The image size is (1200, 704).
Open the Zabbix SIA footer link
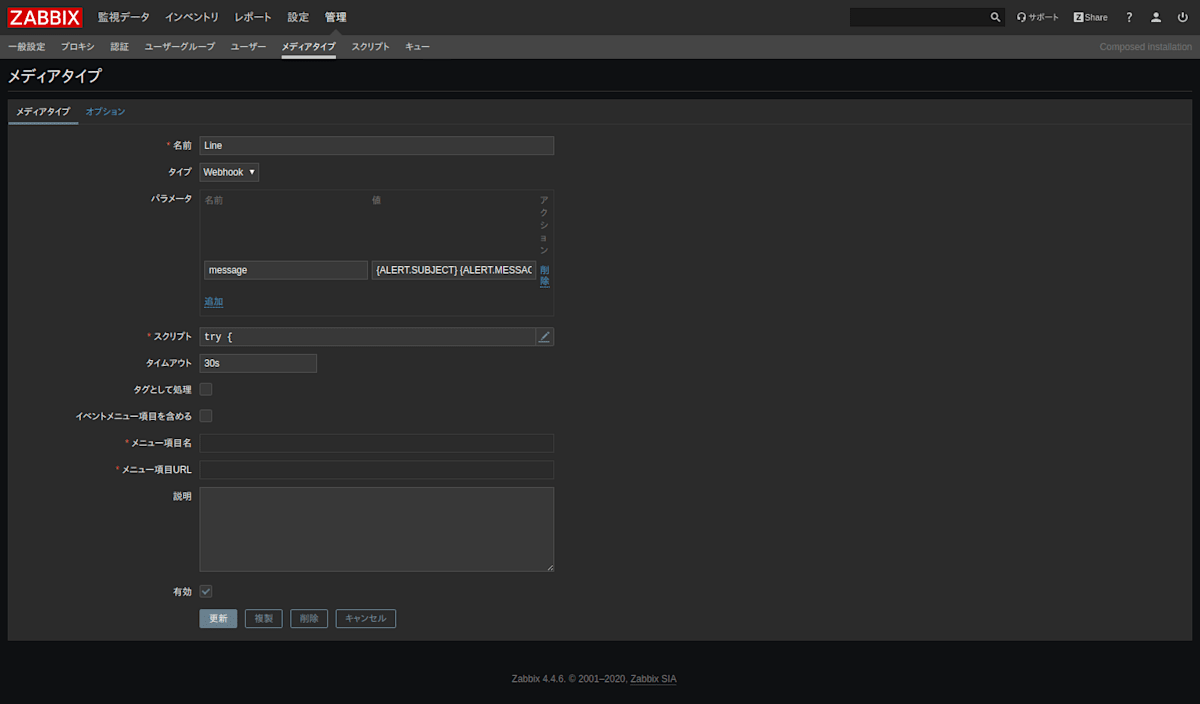pos(653,679)
